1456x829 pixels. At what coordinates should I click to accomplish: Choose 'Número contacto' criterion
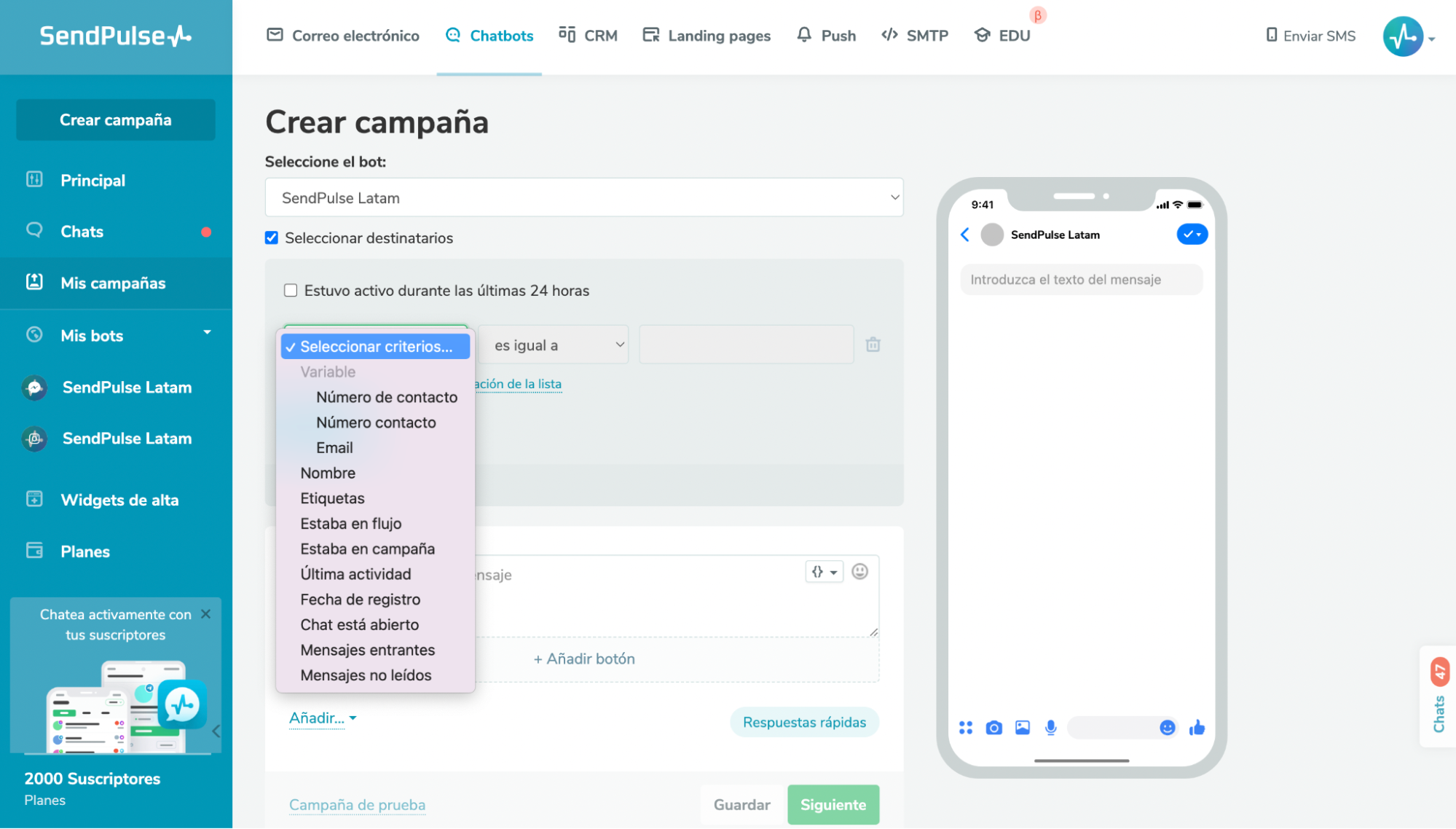(376, 423)
